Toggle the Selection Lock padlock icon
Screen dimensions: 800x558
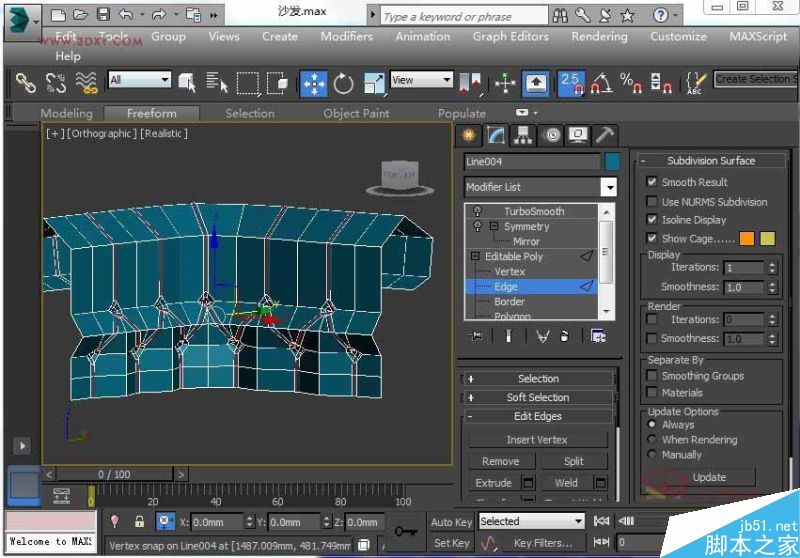(x=138, y=521)
